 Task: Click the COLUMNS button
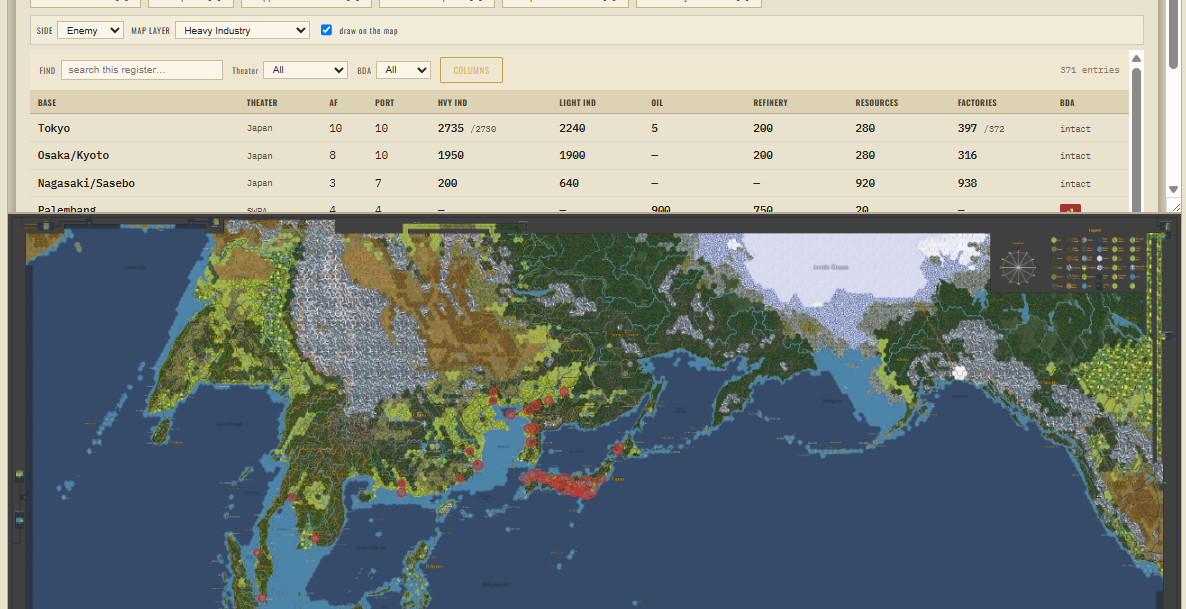pyautogui.click(x=471, y=70)
